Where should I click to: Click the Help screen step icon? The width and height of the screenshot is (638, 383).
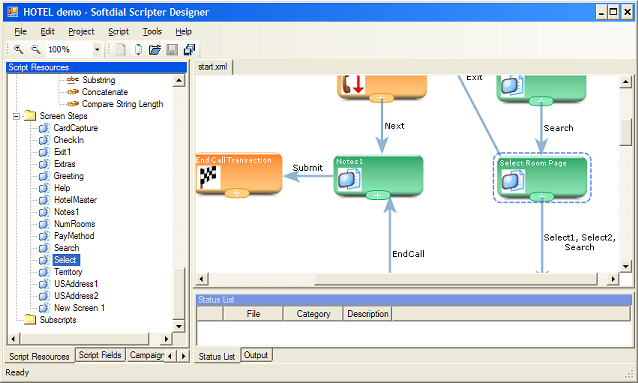coord(44,188)
